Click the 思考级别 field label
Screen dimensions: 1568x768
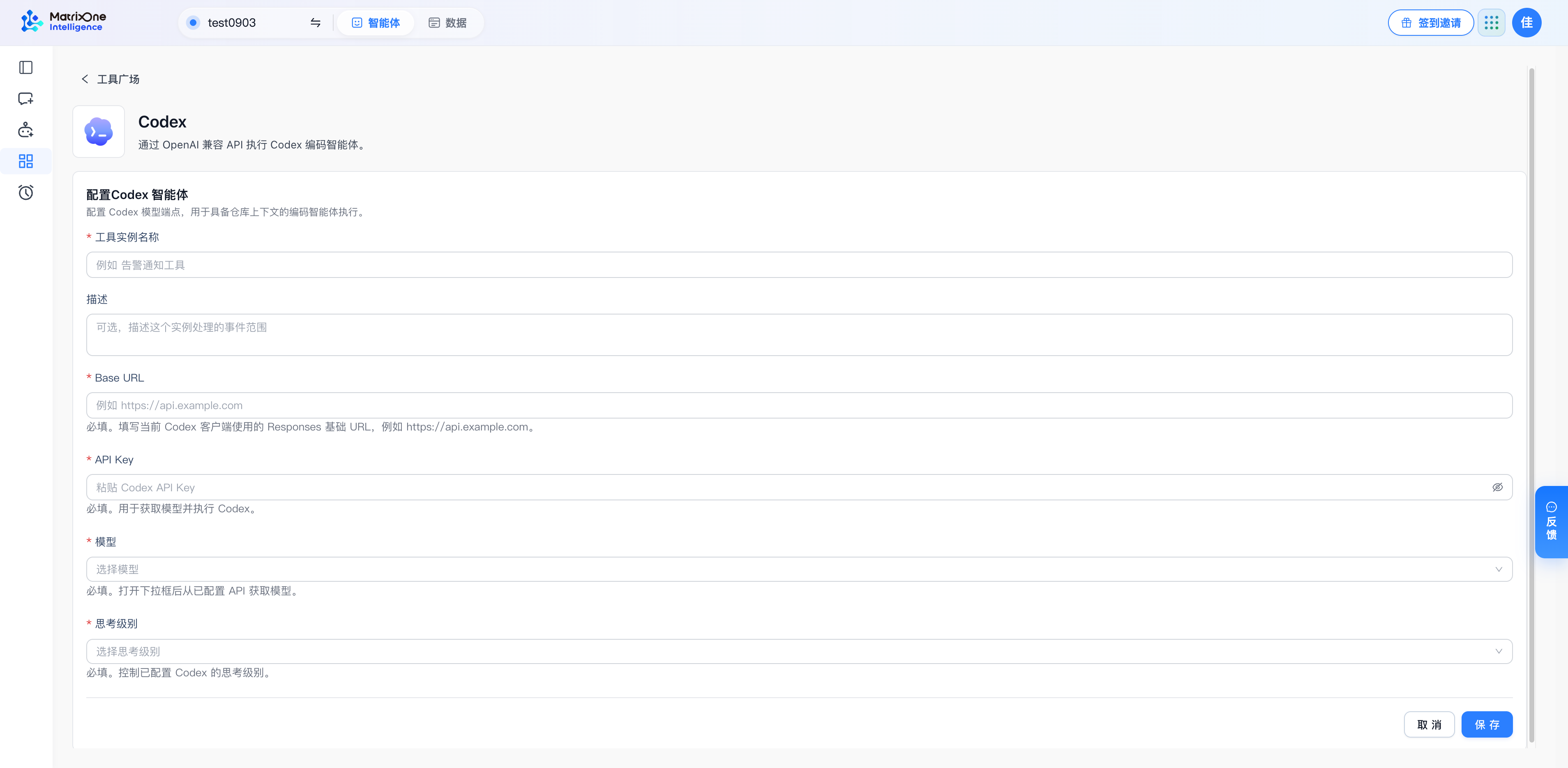coord(116,624)
